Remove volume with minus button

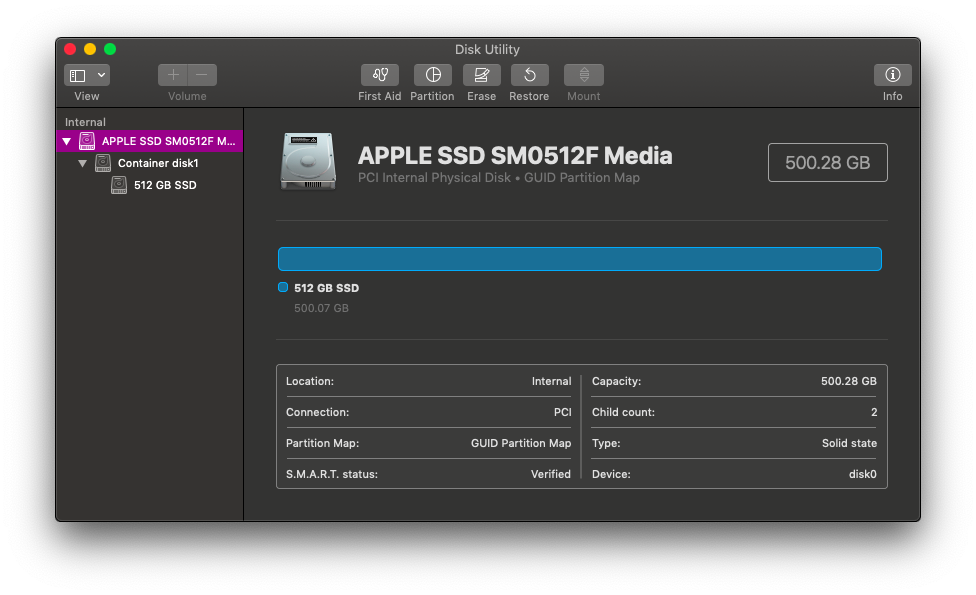click(202, 75)
